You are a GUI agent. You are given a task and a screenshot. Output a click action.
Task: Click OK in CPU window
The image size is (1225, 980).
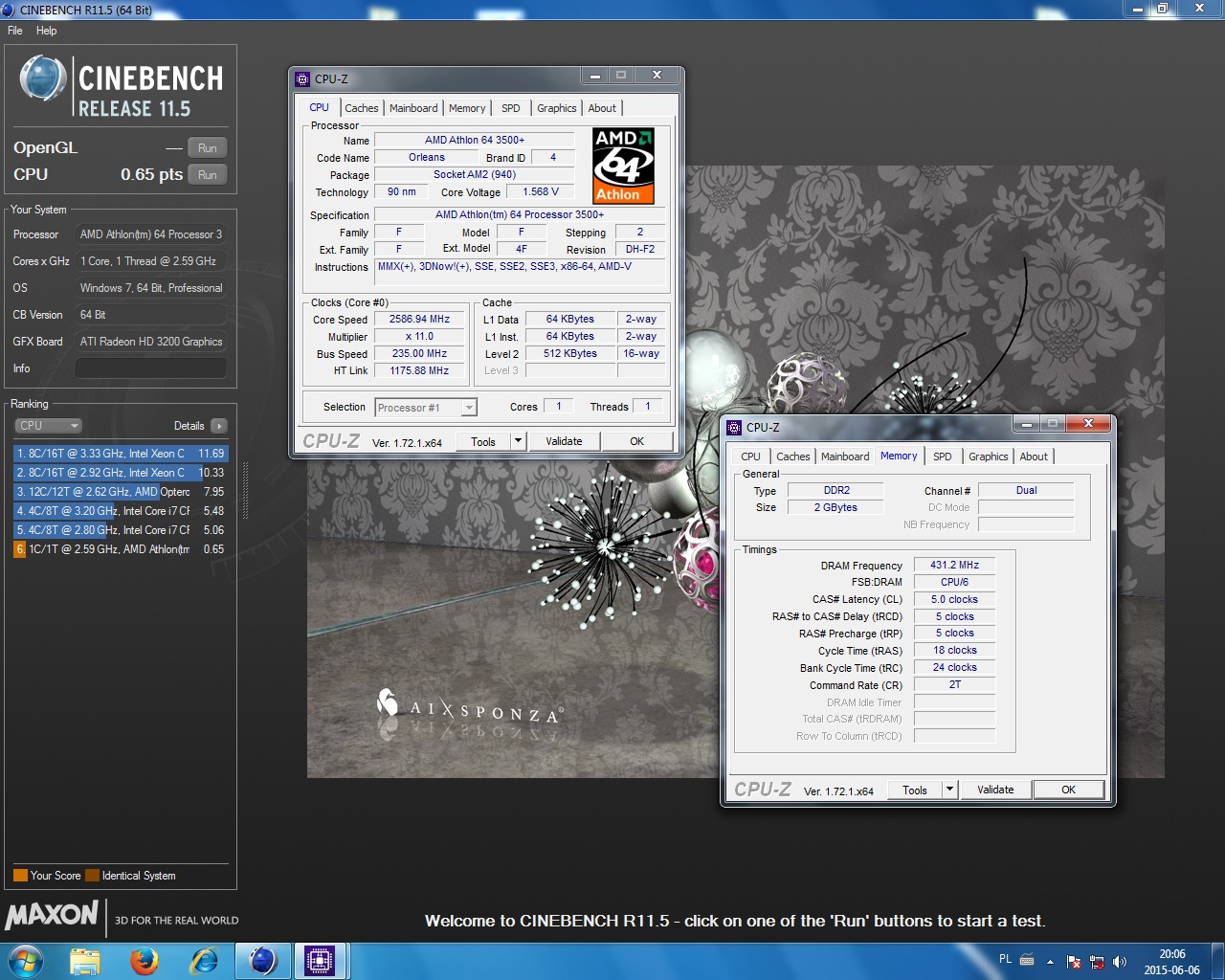(x=637, y=441)
